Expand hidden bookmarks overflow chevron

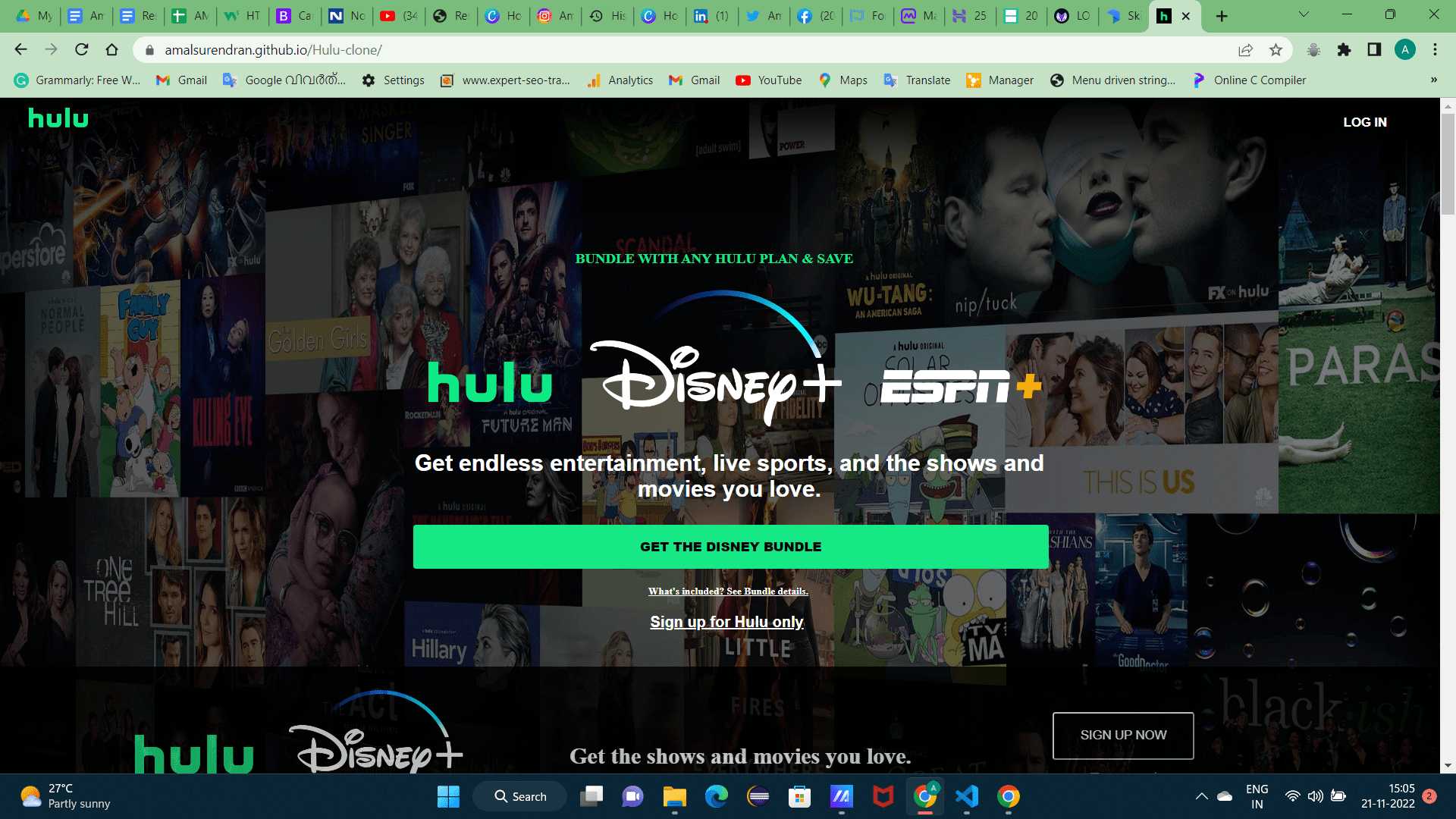pyautogui.click(x=1433, y=80)
